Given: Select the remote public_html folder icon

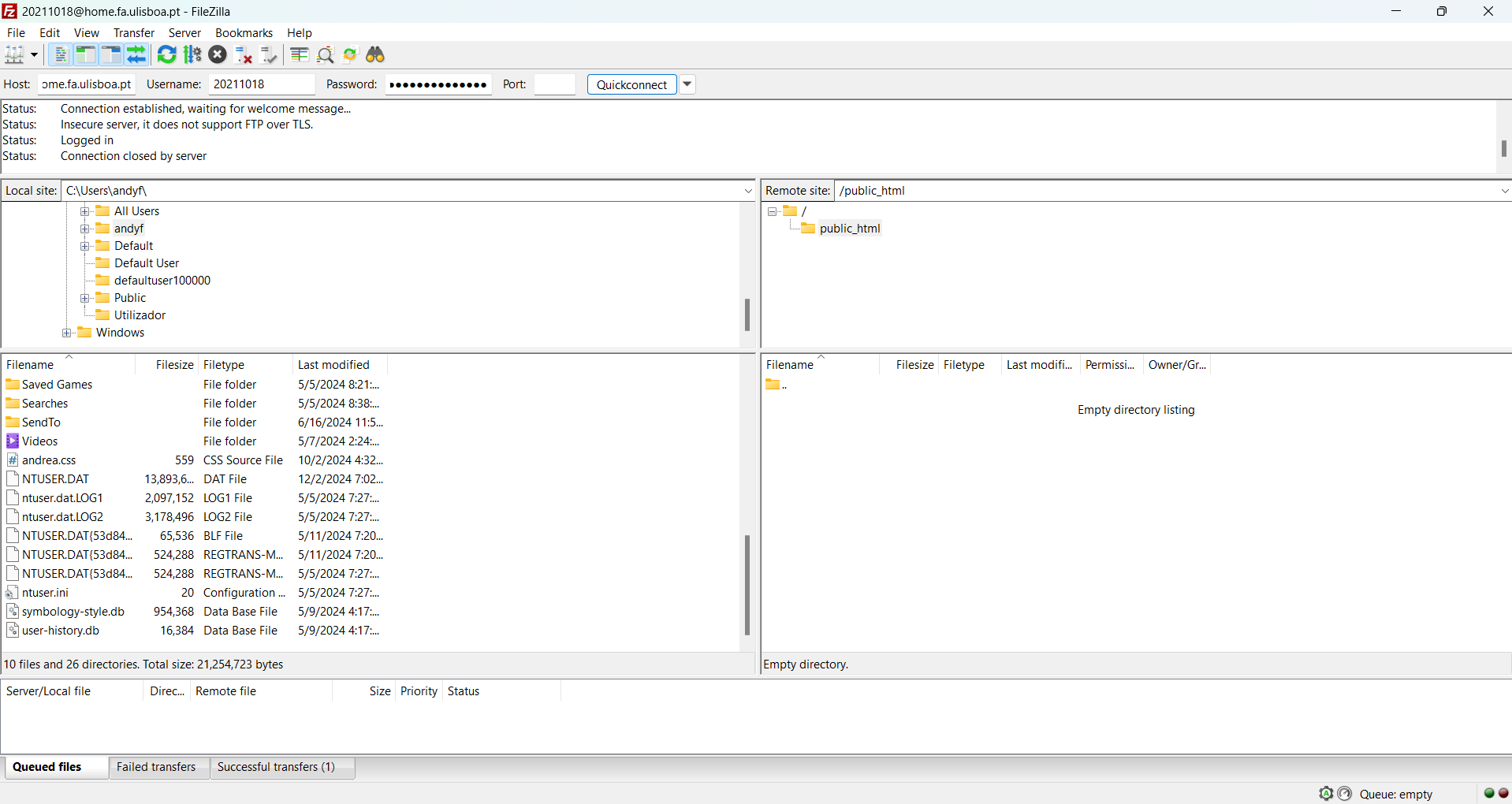Looking at the screenshot, I should (x=808, y=228).
